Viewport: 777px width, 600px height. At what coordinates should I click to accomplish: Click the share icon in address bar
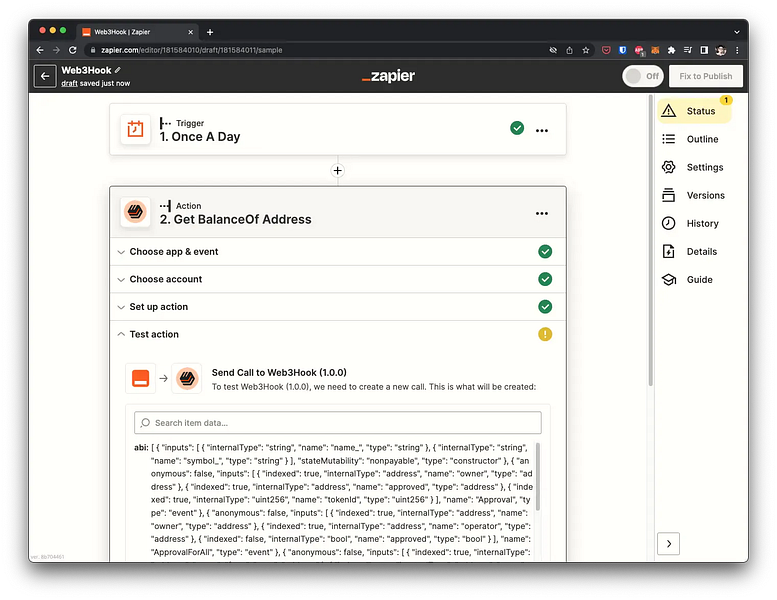pyautogui.click(x=569, y=50)
